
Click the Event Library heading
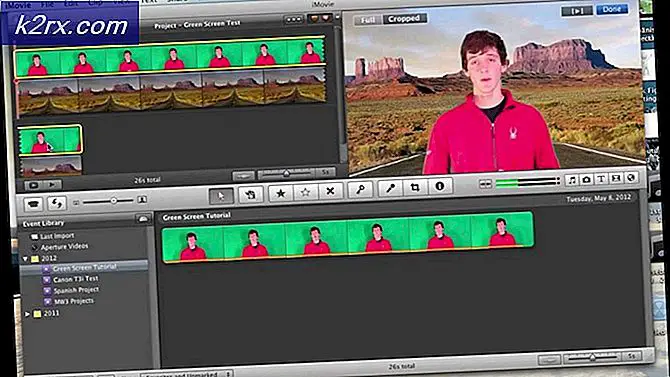[43, 224]
